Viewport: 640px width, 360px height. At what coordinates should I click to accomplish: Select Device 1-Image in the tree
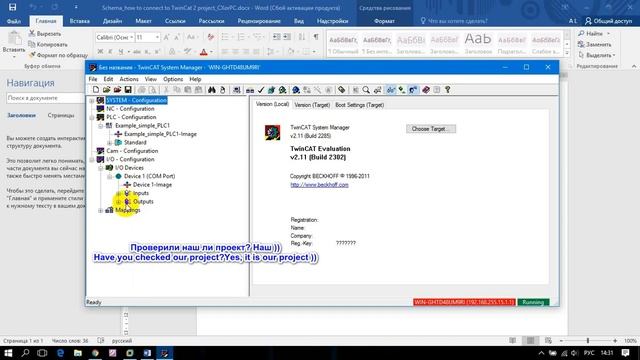coord(152,185)
